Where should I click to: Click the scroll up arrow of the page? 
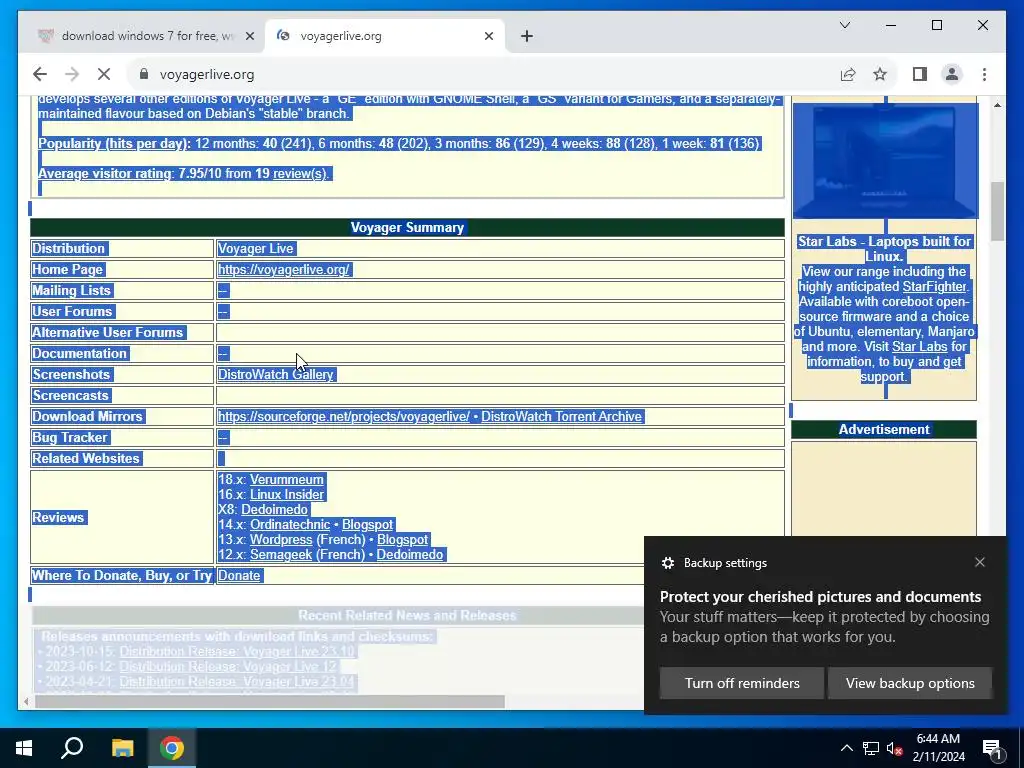(997, 105)
